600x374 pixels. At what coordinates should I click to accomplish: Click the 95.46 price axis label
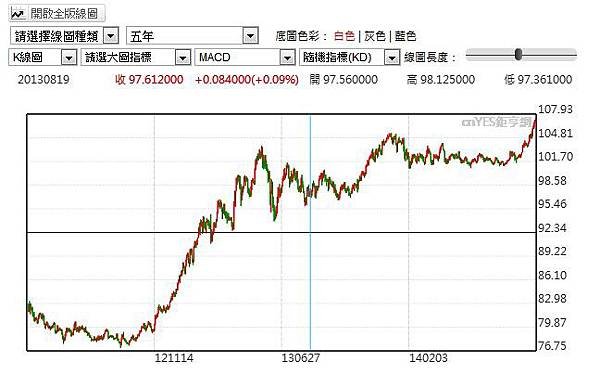pos(553,204)
